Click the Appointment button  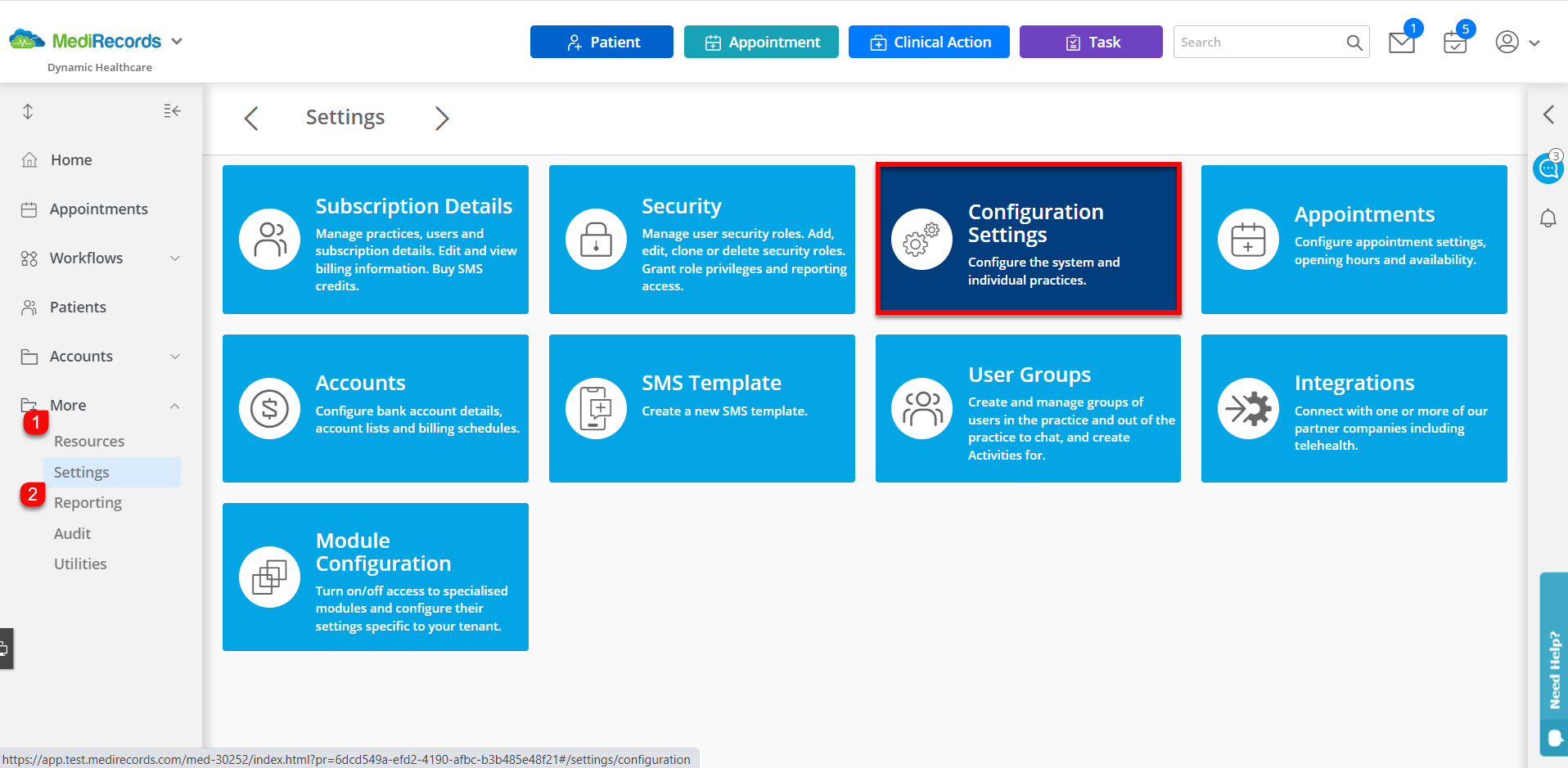pyautogui.click(x=761, y=42)
